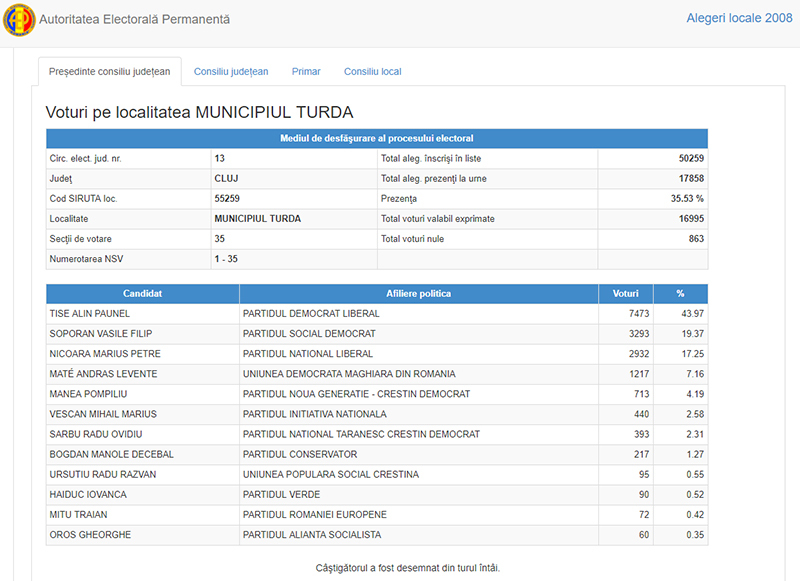Image resolution: width=800 pixels, height=581 pixels.
Task: Click the Câștigătorul a fost desemnat note
Action: pyautogui.click(x=408, y=568)
